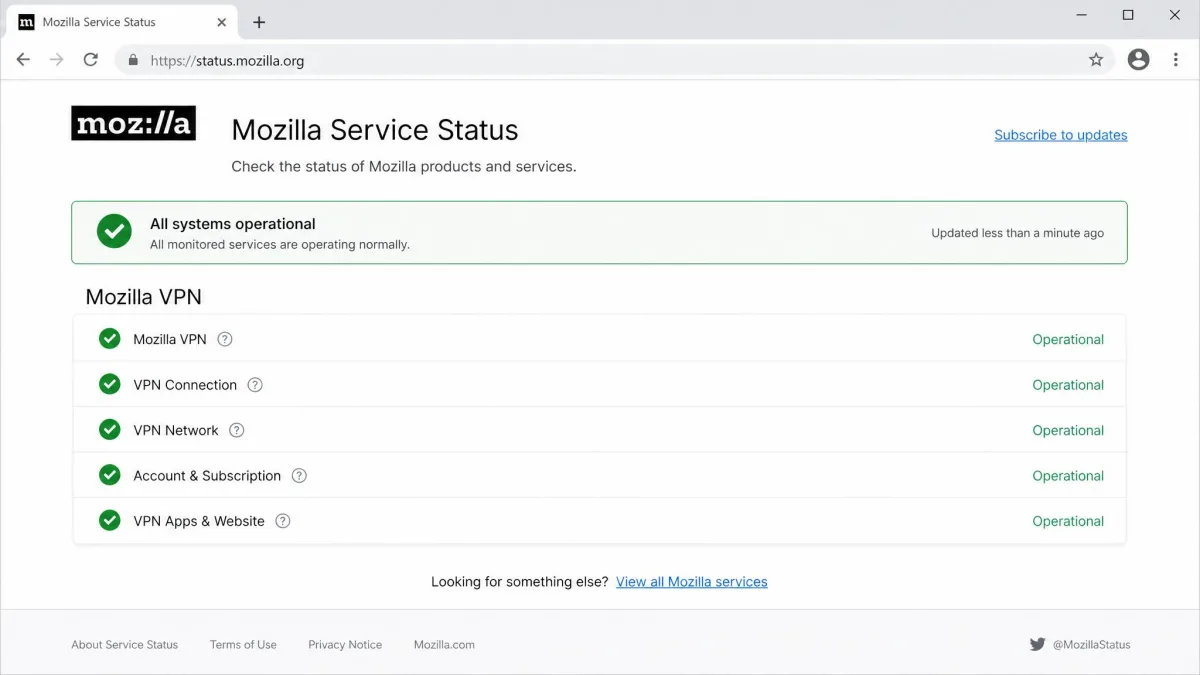Click Operational status for VPN Network

1068,430
